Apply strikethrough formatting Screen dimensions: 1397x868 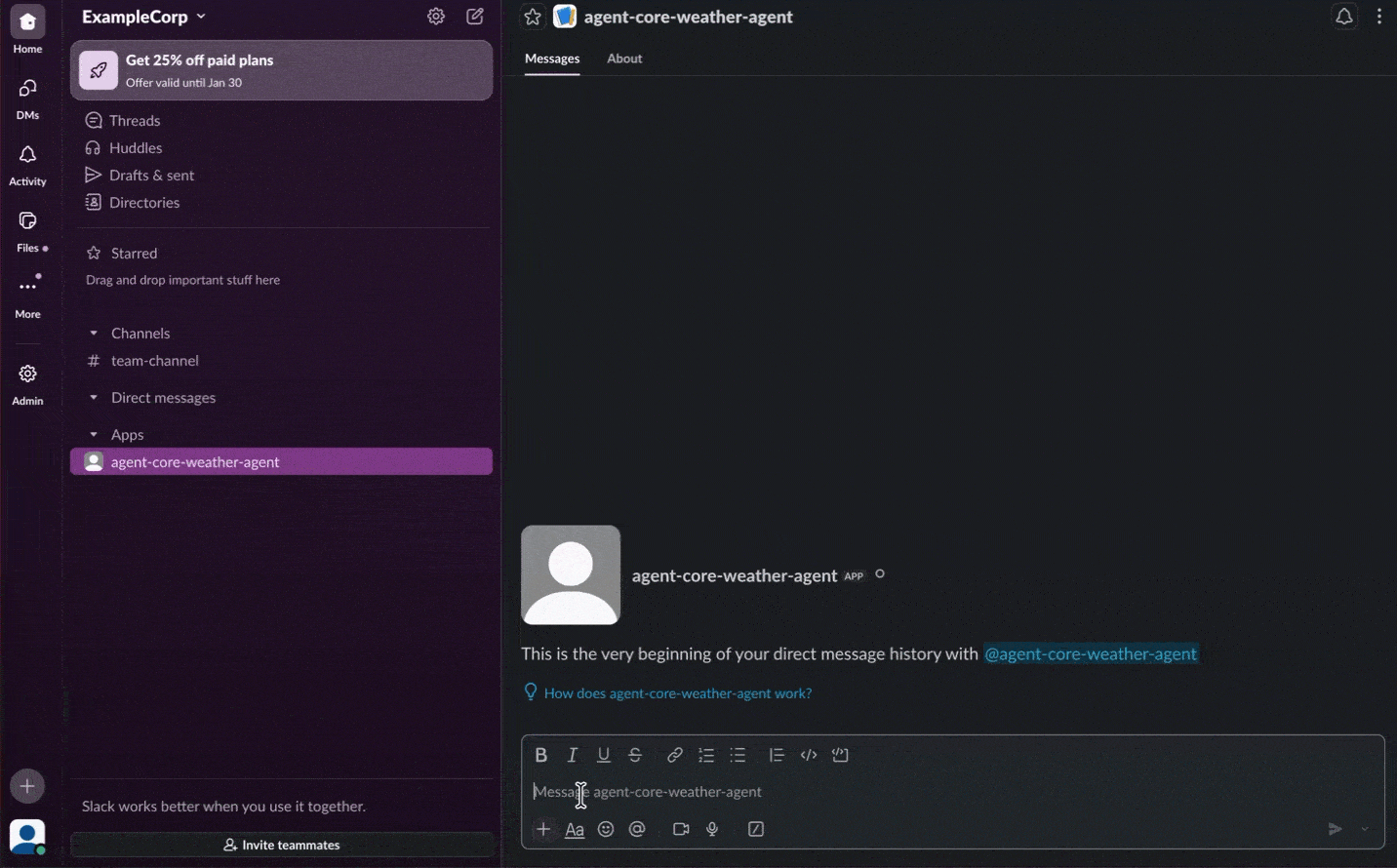click(x=635, y=755)
